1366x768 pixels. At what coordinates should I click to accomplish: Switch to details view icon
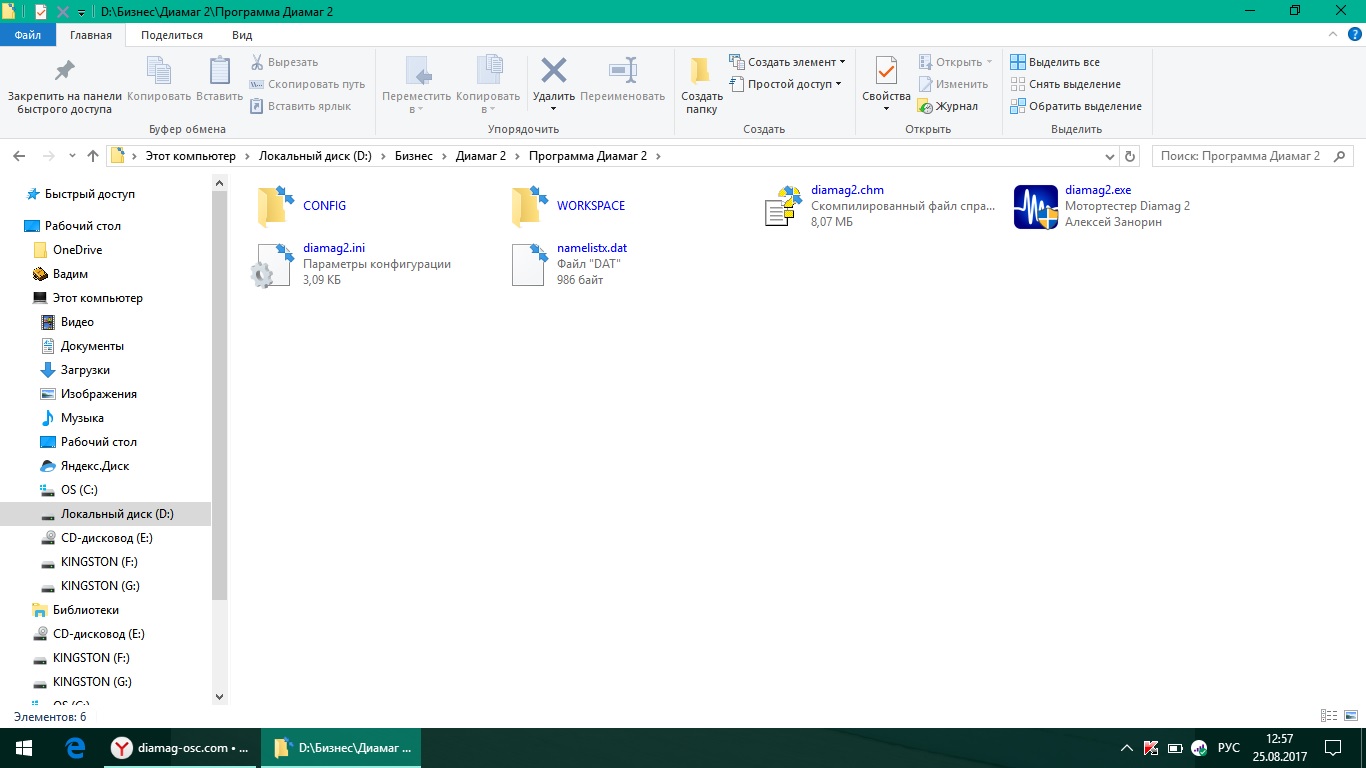tap(1328, 716)
